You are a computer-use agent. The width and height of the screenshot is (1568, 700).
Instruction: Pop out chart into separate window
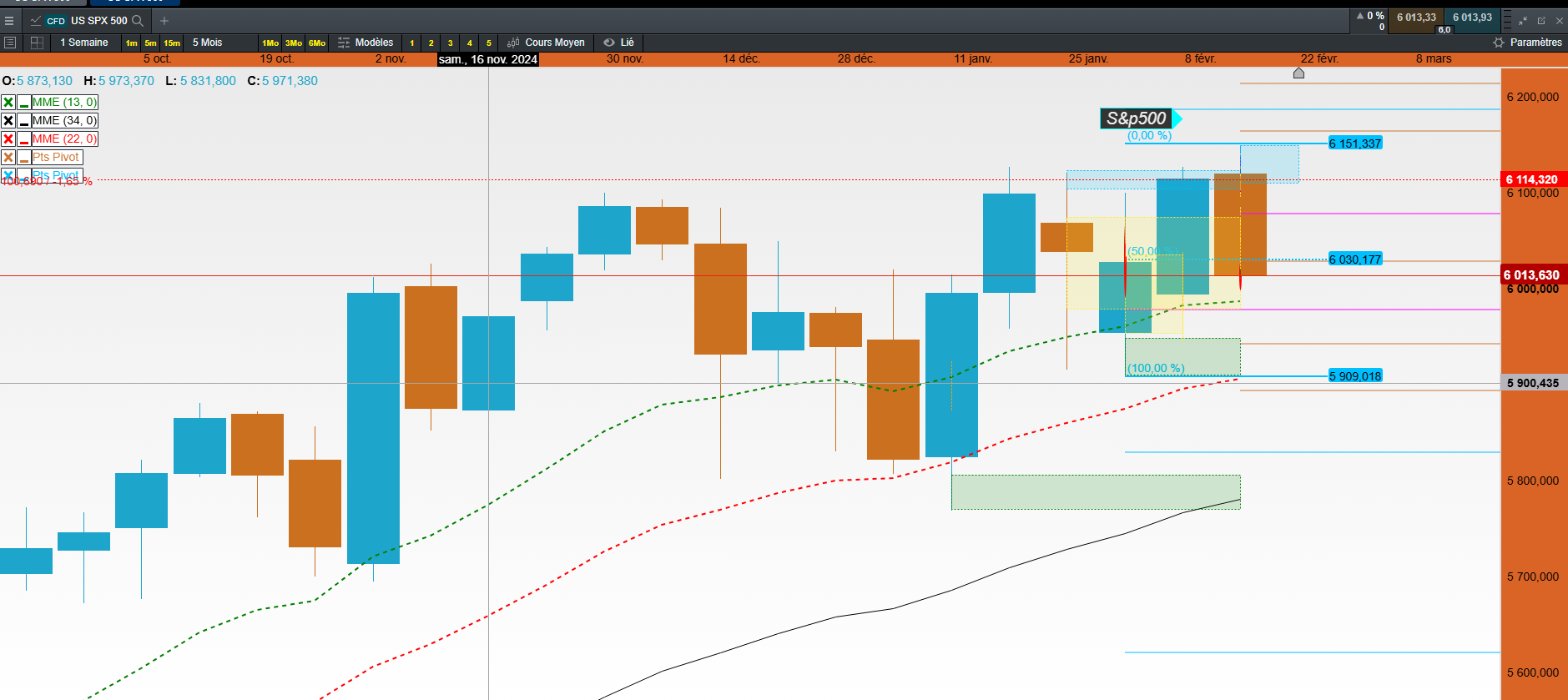(x=1541, y=21)
